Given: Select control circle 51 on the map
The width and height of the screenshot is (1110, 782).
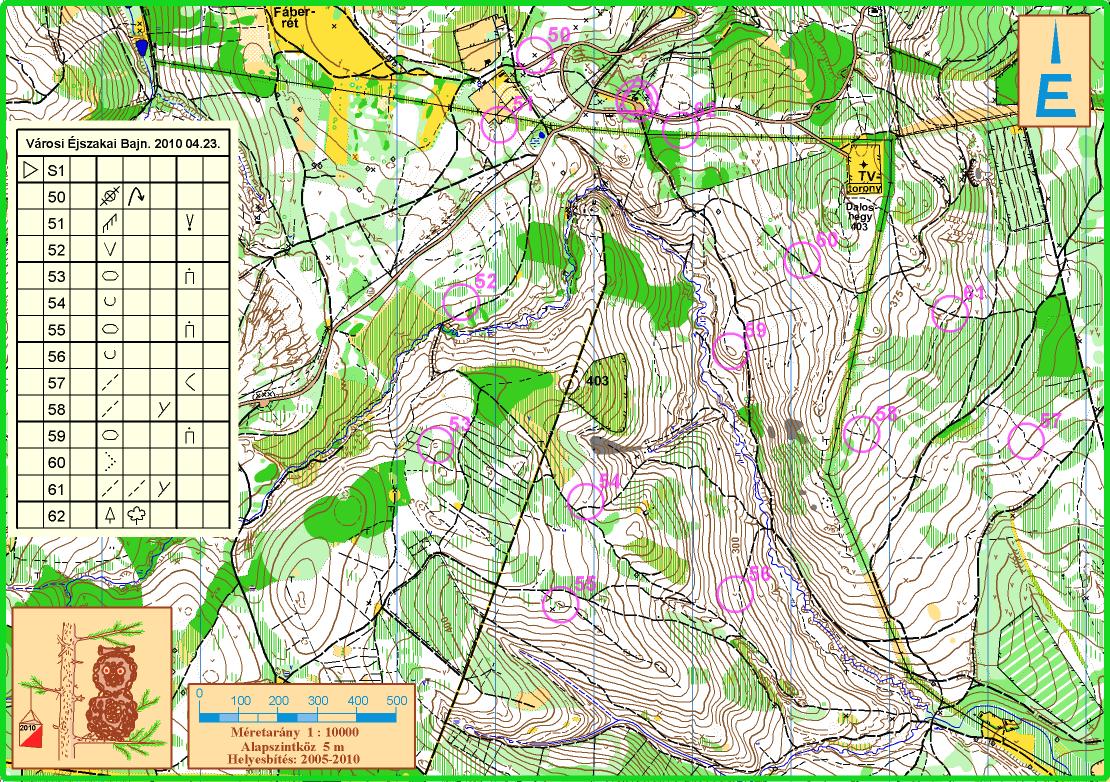Looking at the screenshot, I should coord(499,125).
